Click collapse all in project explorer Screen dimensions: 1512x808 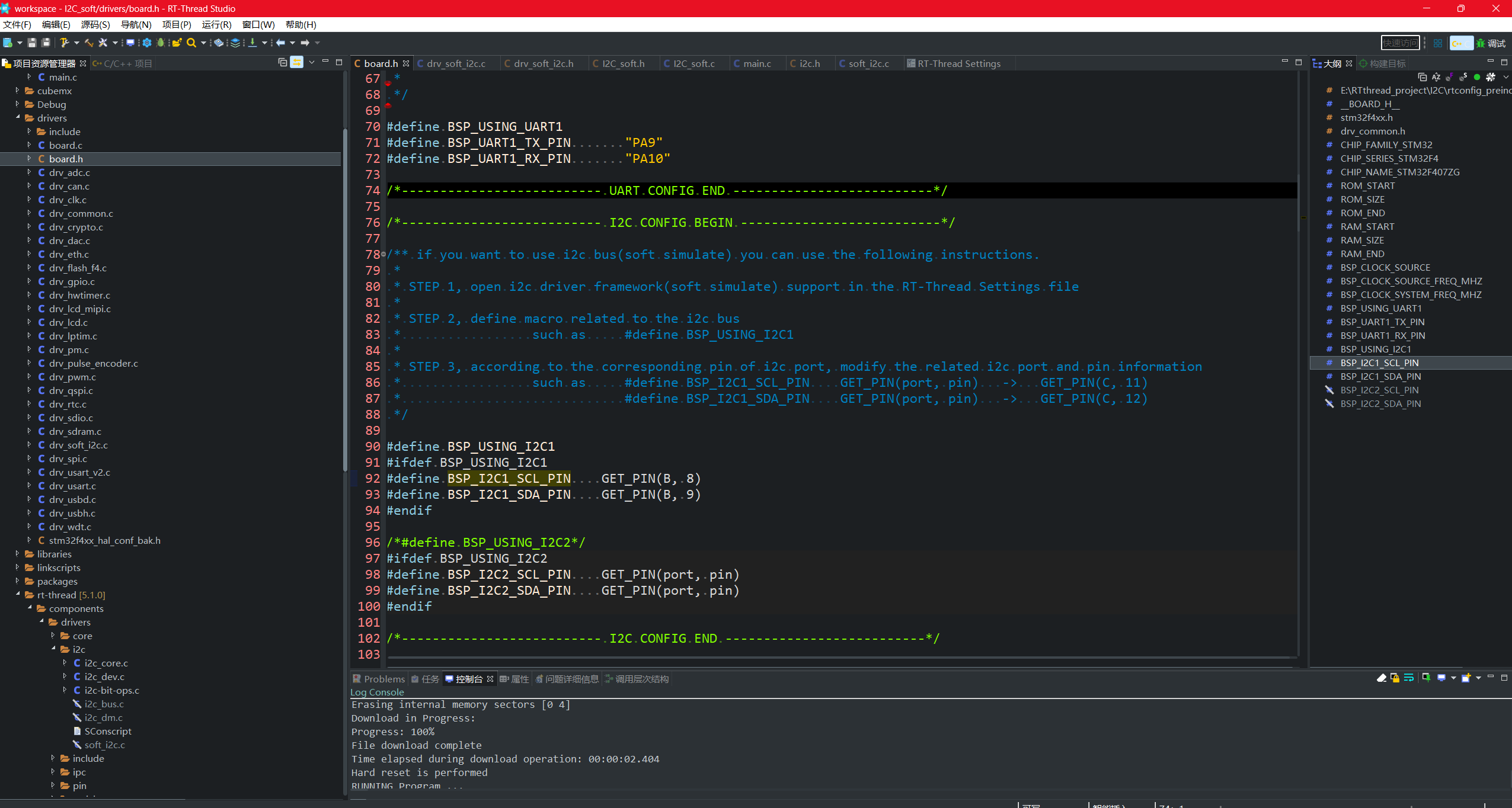pyautogui.click(x=283, y=63)
